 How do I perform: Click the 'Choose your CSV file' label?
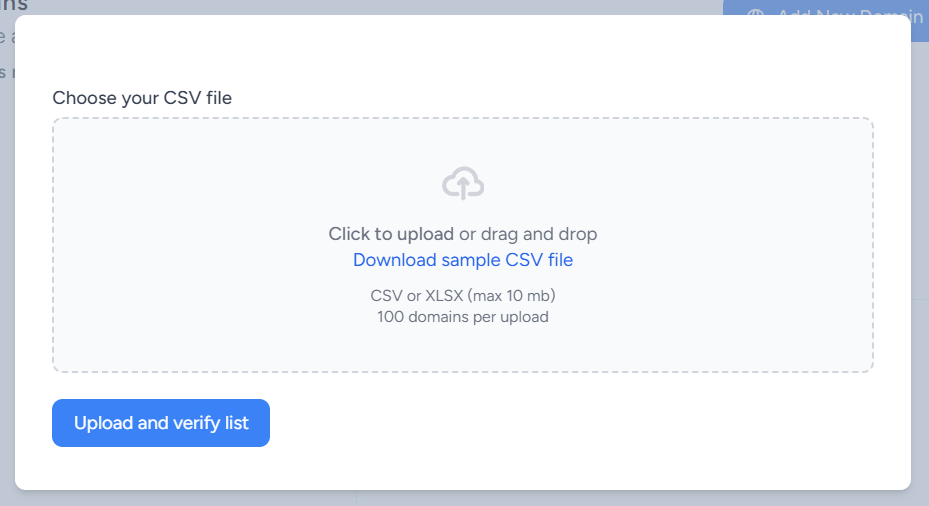[142, 98]
